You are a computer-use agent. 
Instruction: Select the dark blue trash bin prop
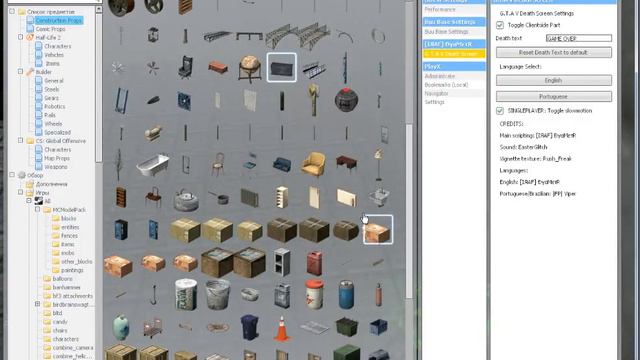(x=249, y=327)
